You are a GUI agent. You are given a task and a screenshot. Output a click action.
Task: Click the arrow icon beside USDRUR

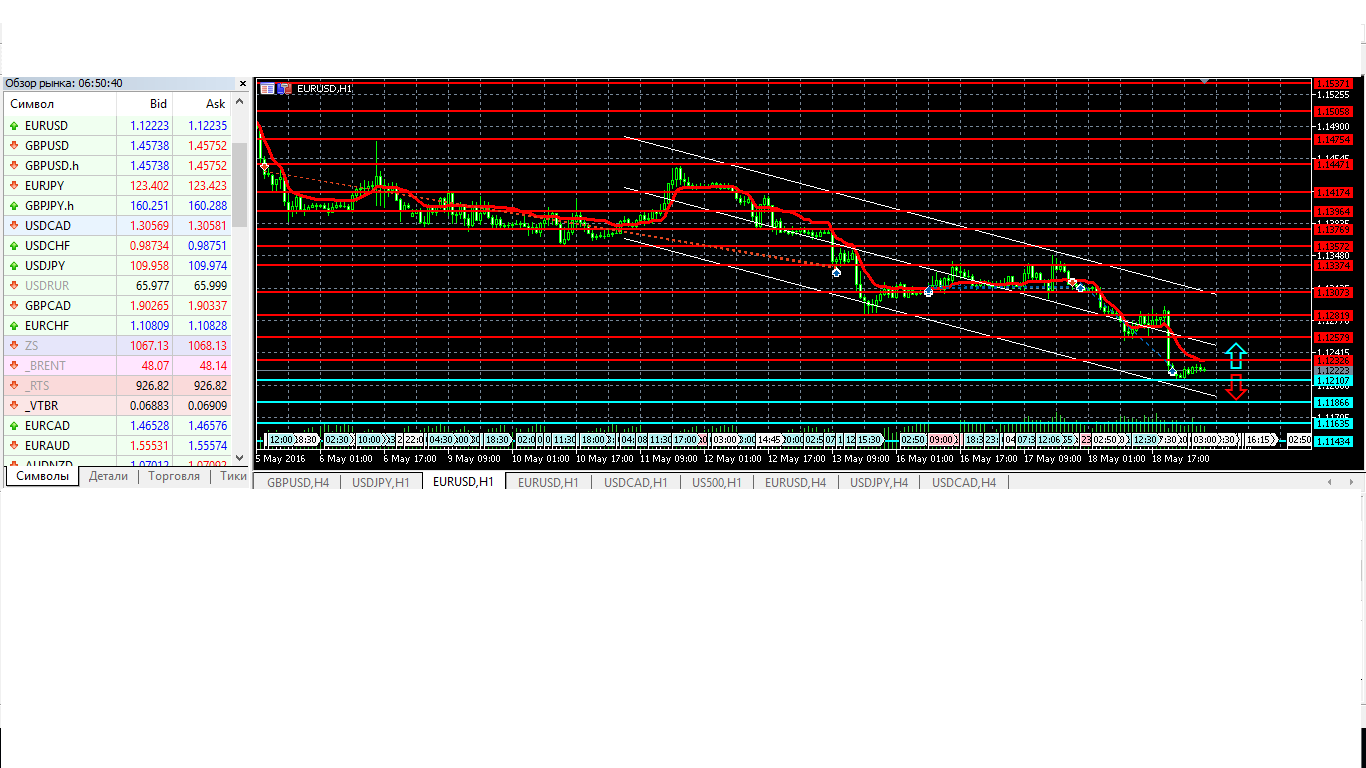(14, 286)
